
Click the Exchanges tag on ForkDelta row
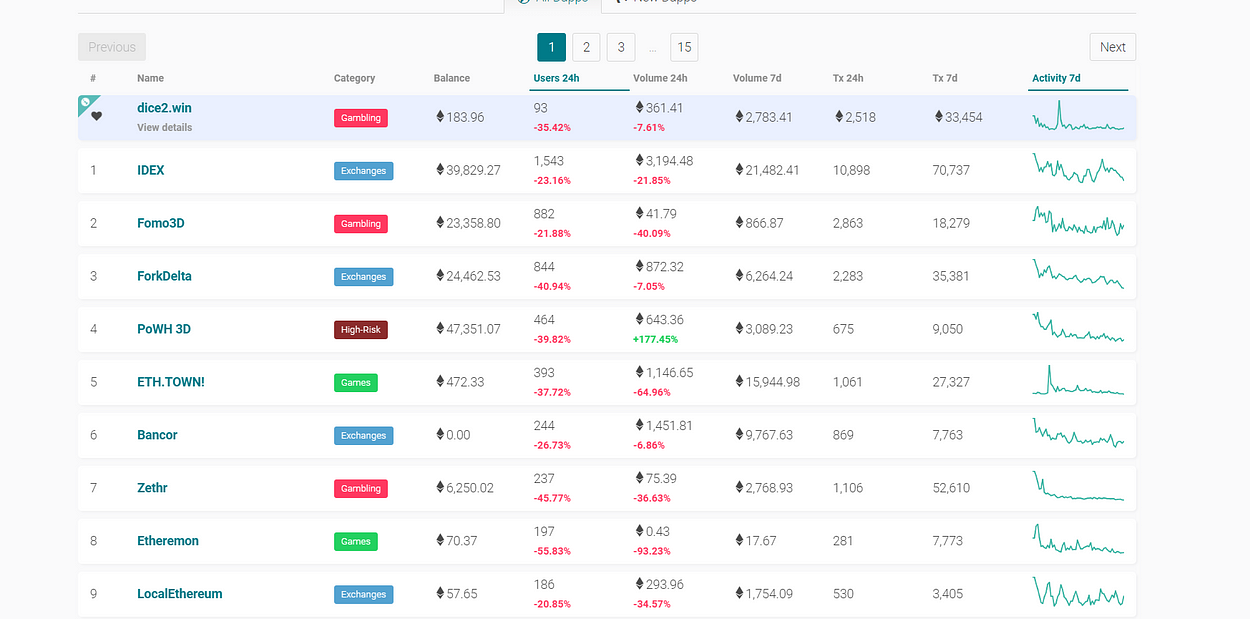click(364, 277)
